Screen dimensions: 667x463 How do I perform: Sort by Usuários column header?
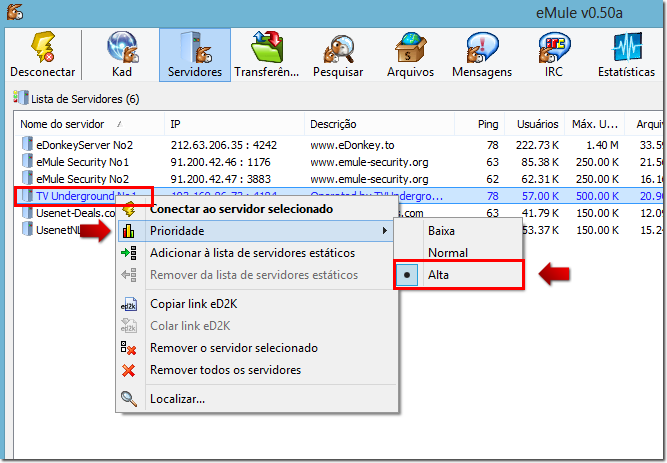[x=535, y=124]
